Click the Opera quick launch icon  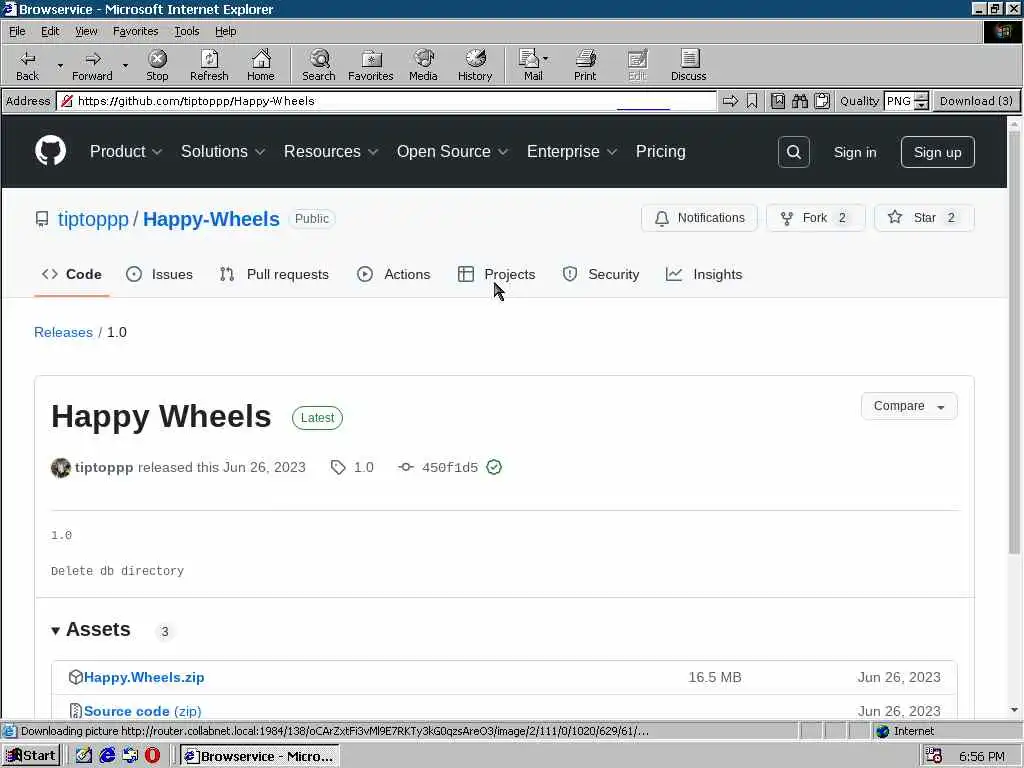click(152, 756)
